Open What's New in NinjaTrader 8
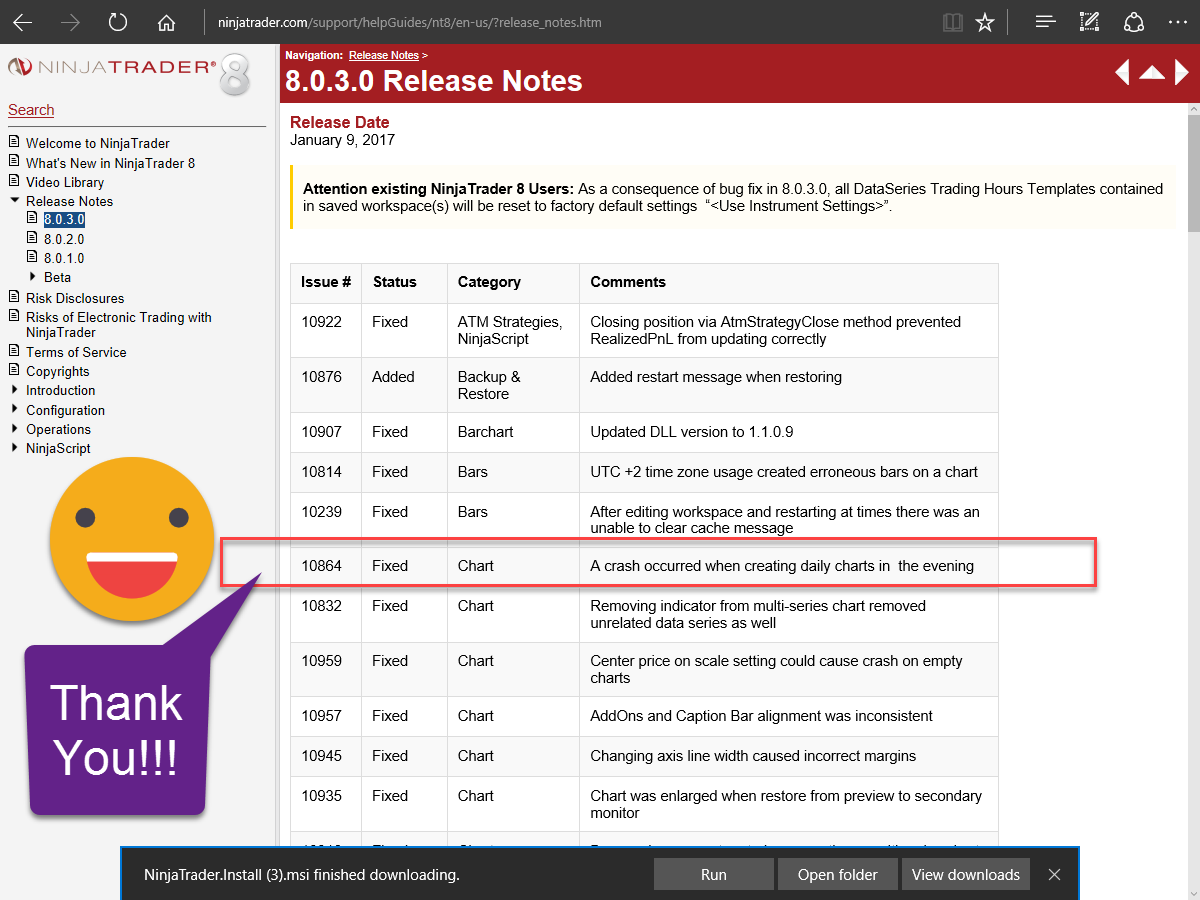This screenshot has height=900, width=1200. coord(110,163)
